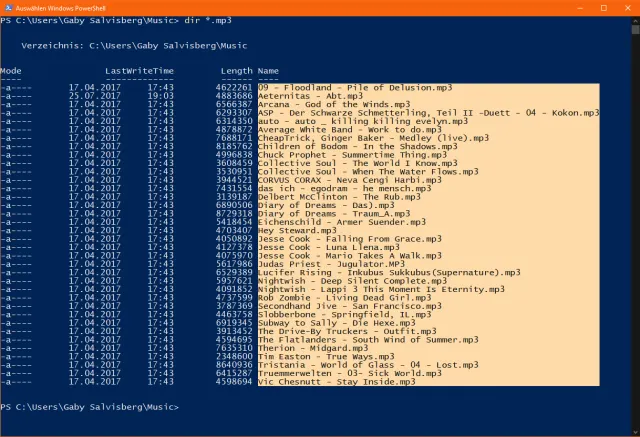Click the time value '19:03'
The image size is (640, 437).
160,96
